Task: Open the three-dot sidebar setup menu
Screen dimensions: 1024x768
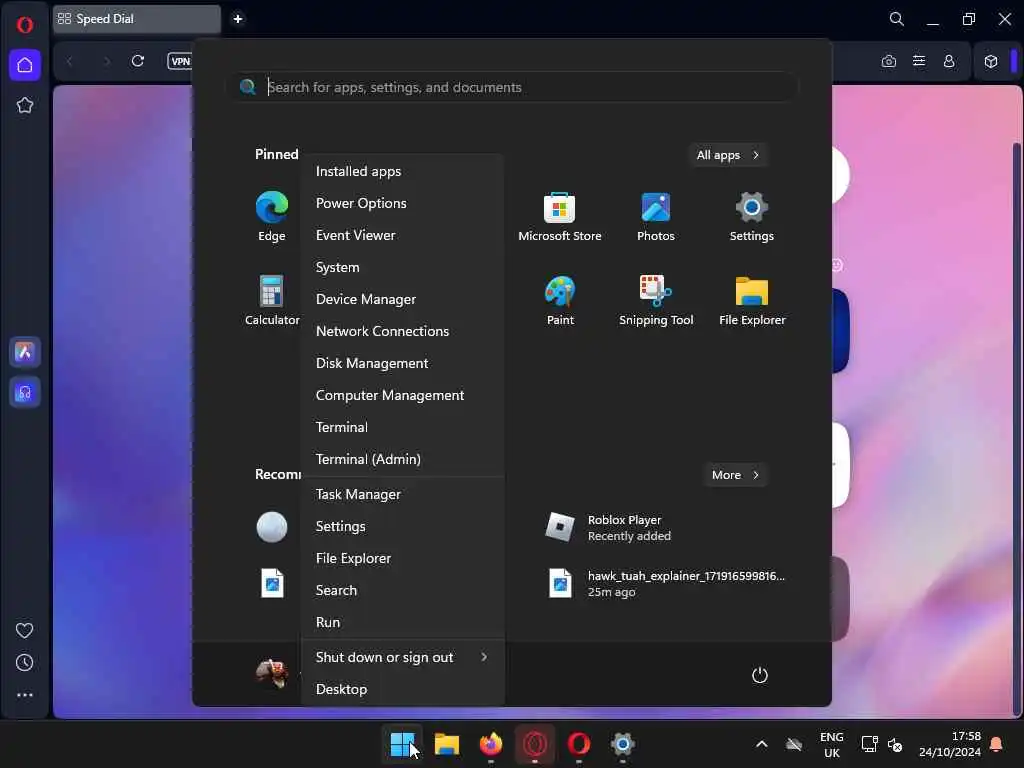Action: click(x=25, y=695)
